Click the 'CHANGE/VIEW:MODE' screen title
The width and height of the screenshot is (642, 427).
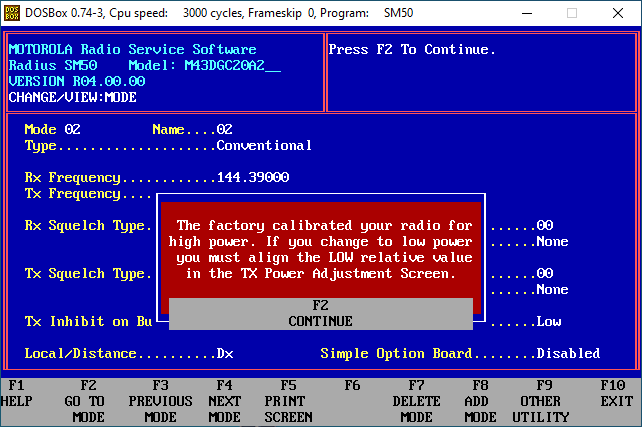[72, 97]
